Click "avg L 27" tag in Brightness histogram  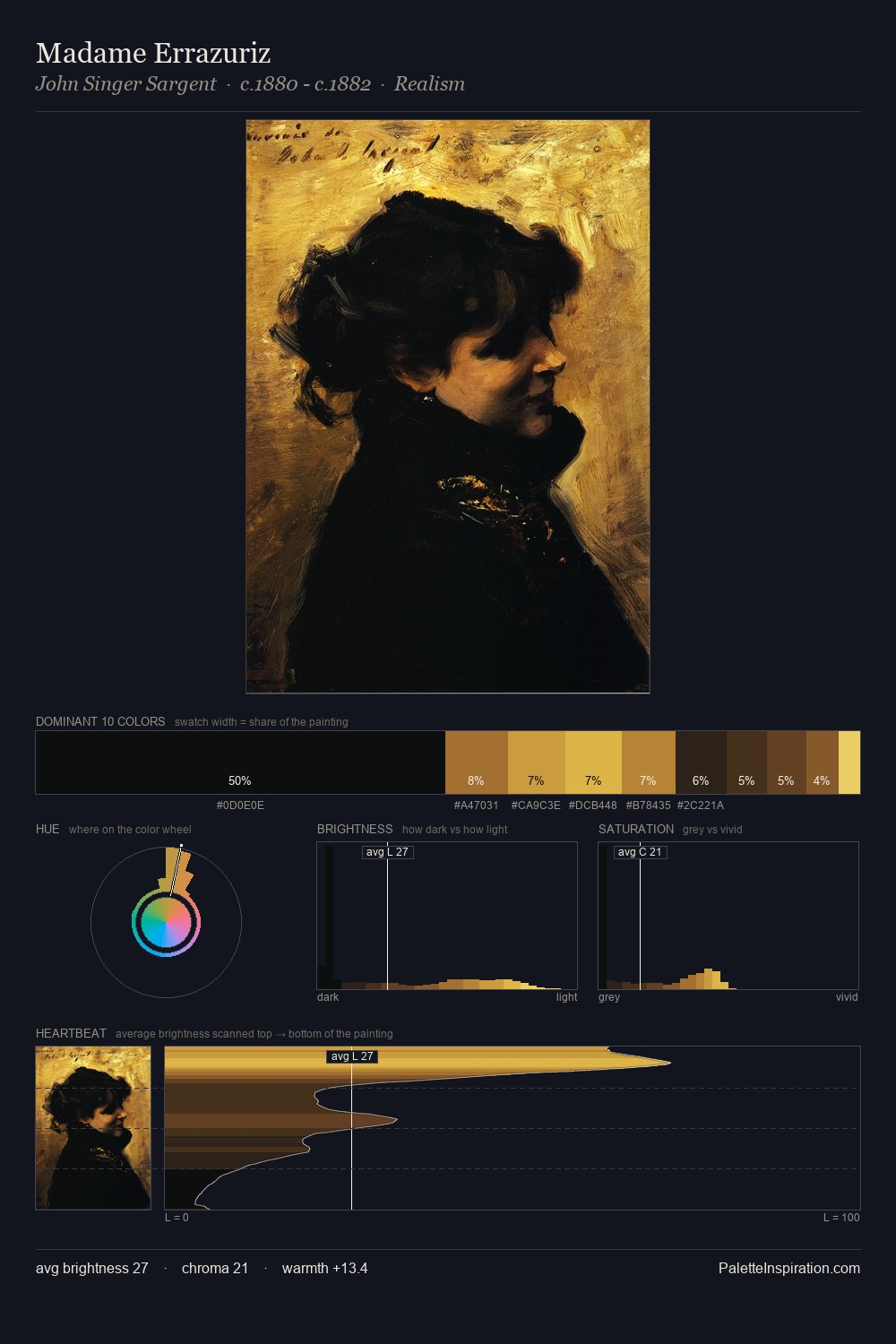pos(388,852)
